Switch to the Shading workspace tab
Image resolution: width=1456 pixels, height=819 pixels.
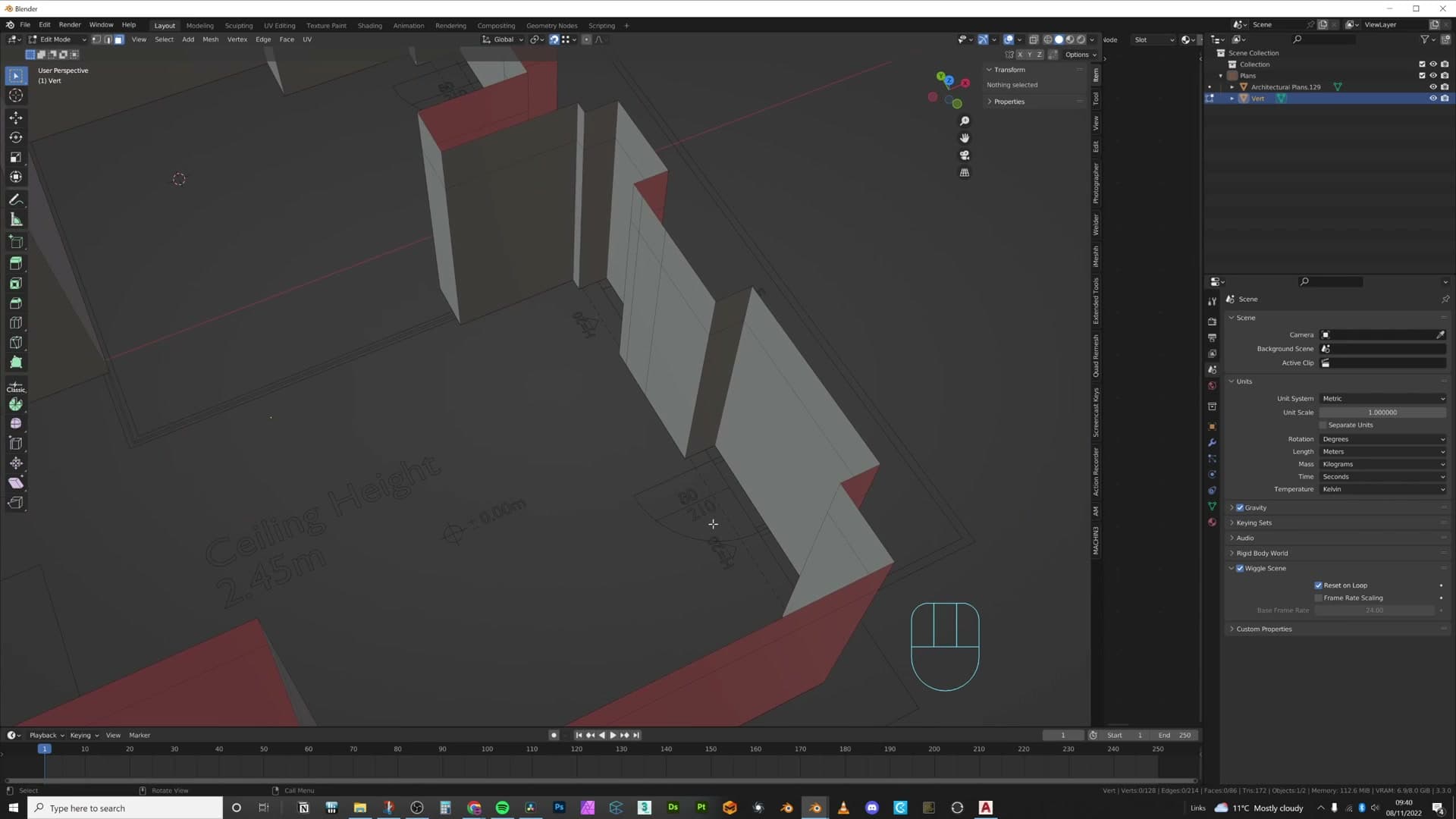click(x=370, y=26)
